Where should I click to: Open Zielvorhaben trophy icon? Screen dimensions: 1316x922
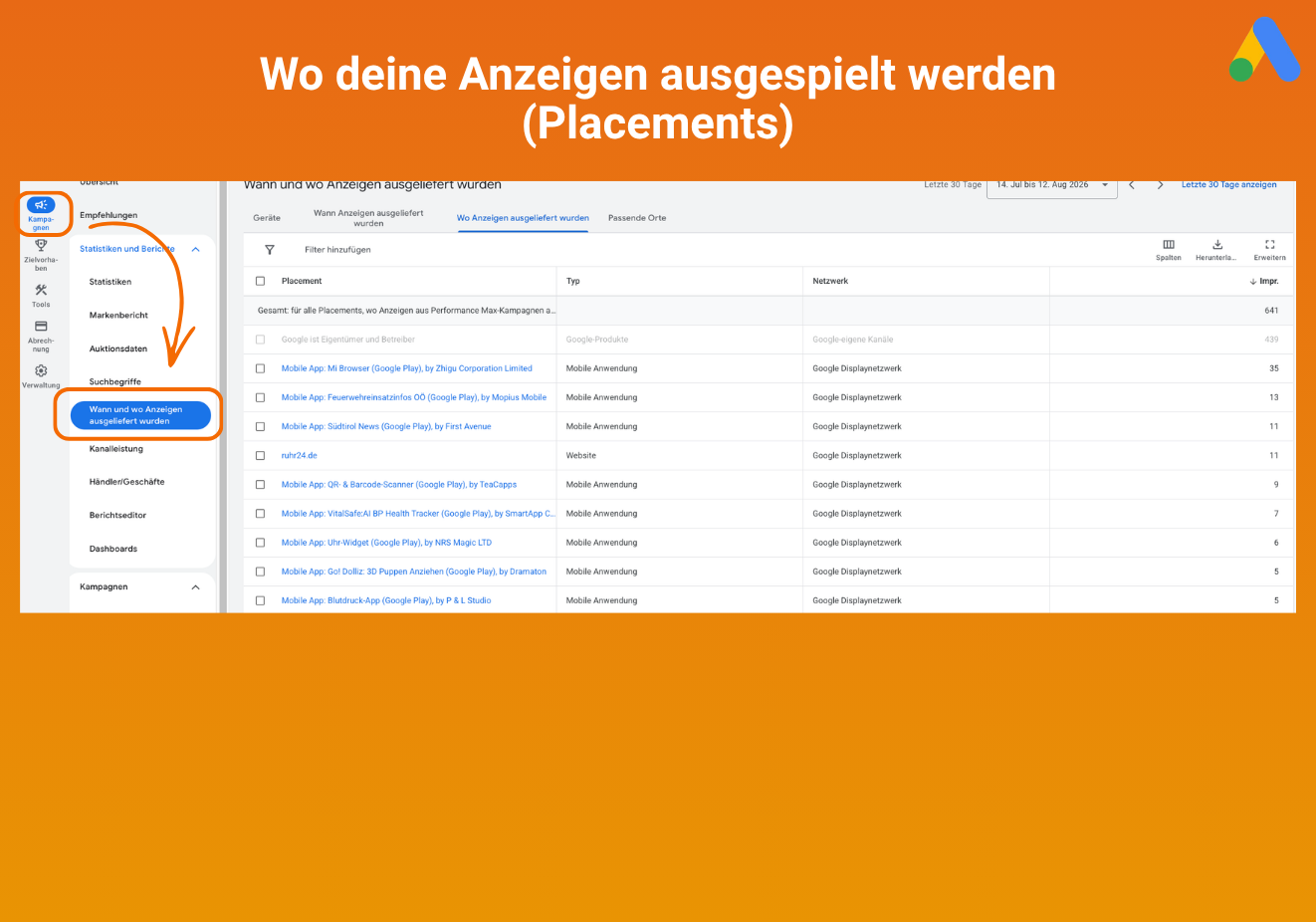[41, 246]
